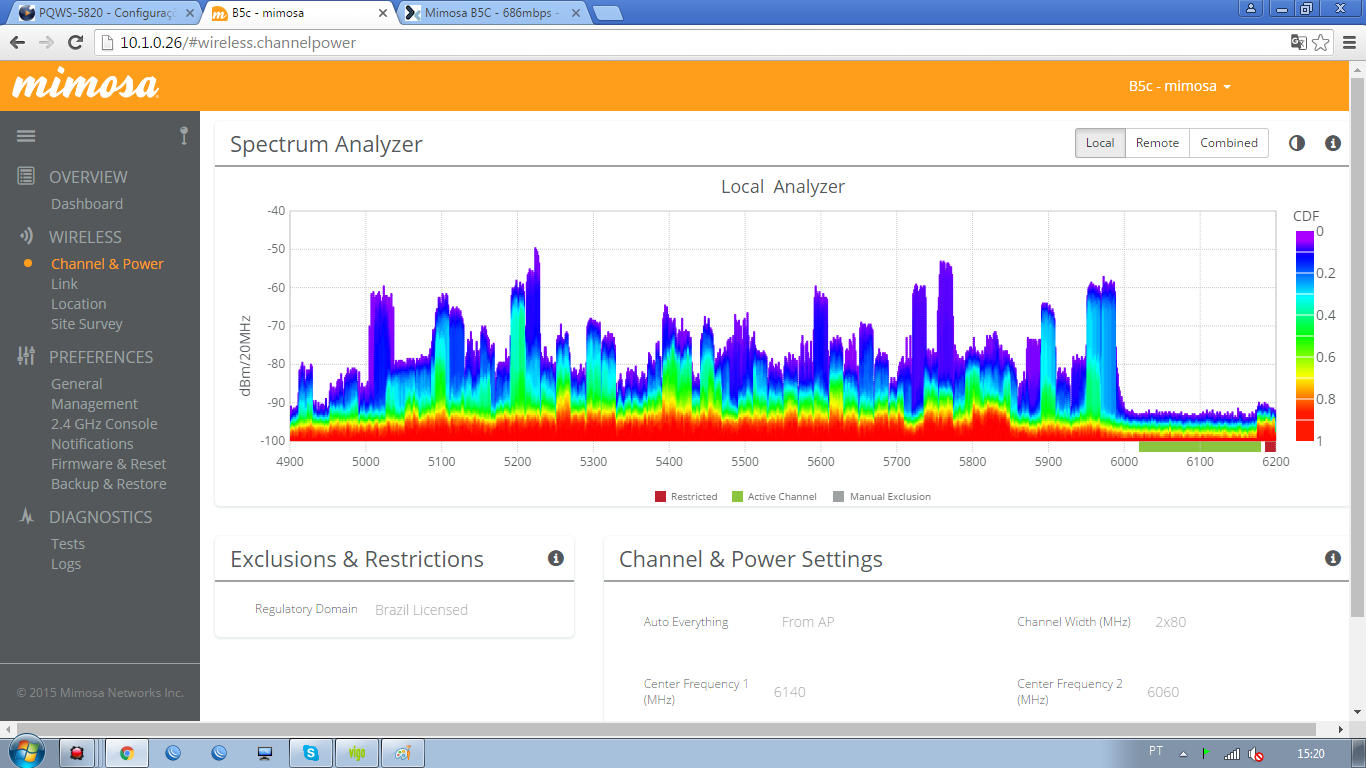Open the hamburger sidebar menu icon
The height and width of the screenshot is (768, 1366).
(x=26, y=137)
